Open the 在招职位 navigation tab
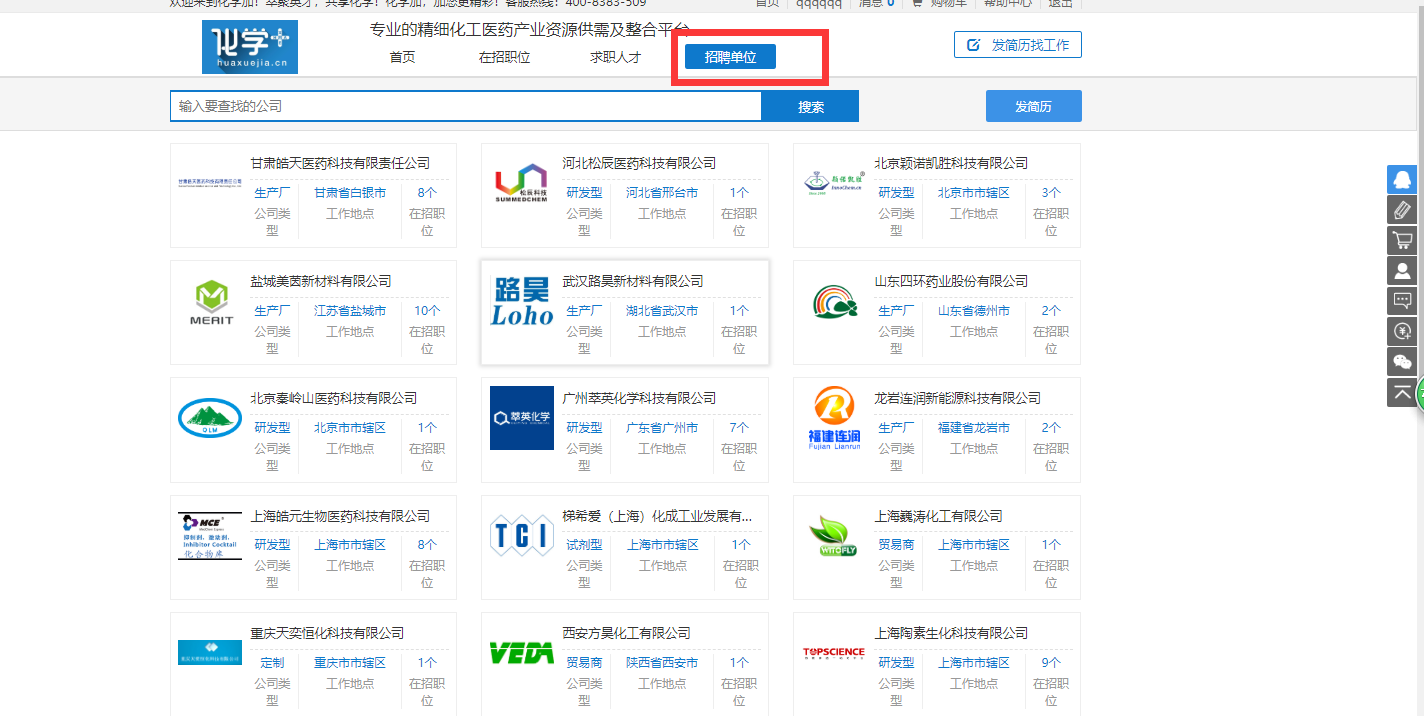 504,57
